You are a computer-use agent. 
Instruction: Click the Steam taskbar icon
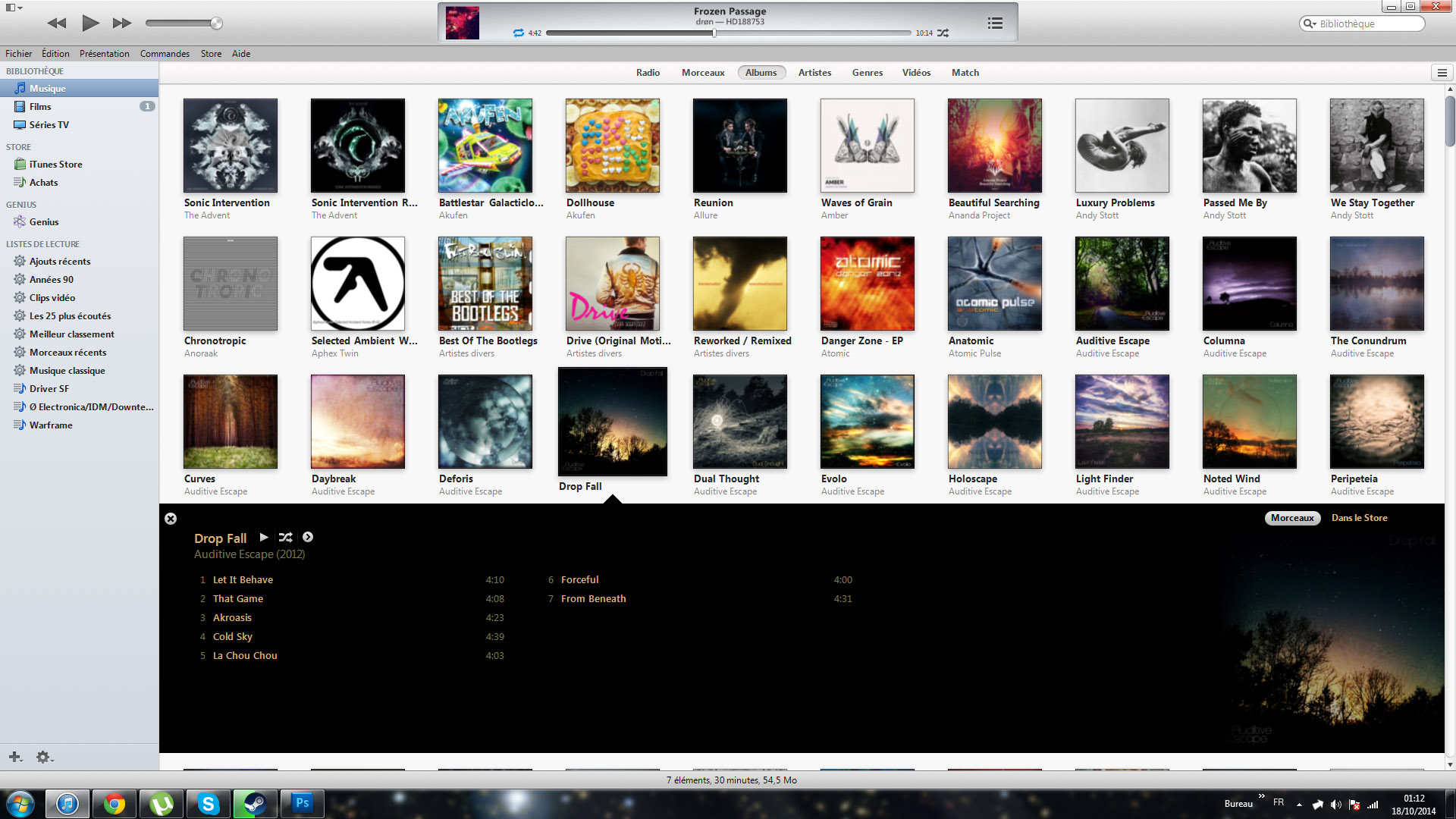256,804
